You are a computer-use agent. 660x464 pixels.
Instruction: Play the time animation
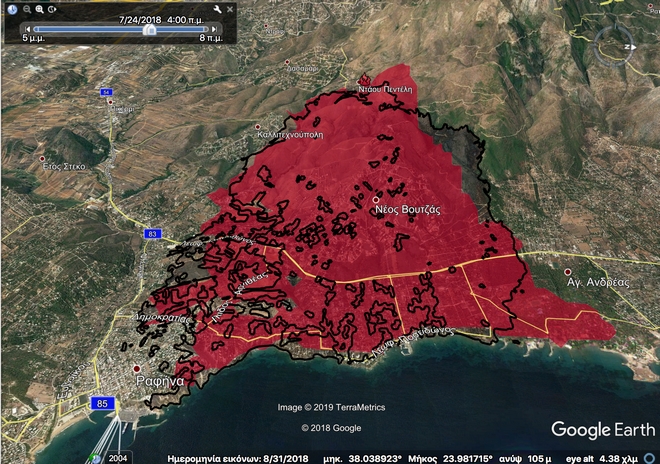point(52,9)
